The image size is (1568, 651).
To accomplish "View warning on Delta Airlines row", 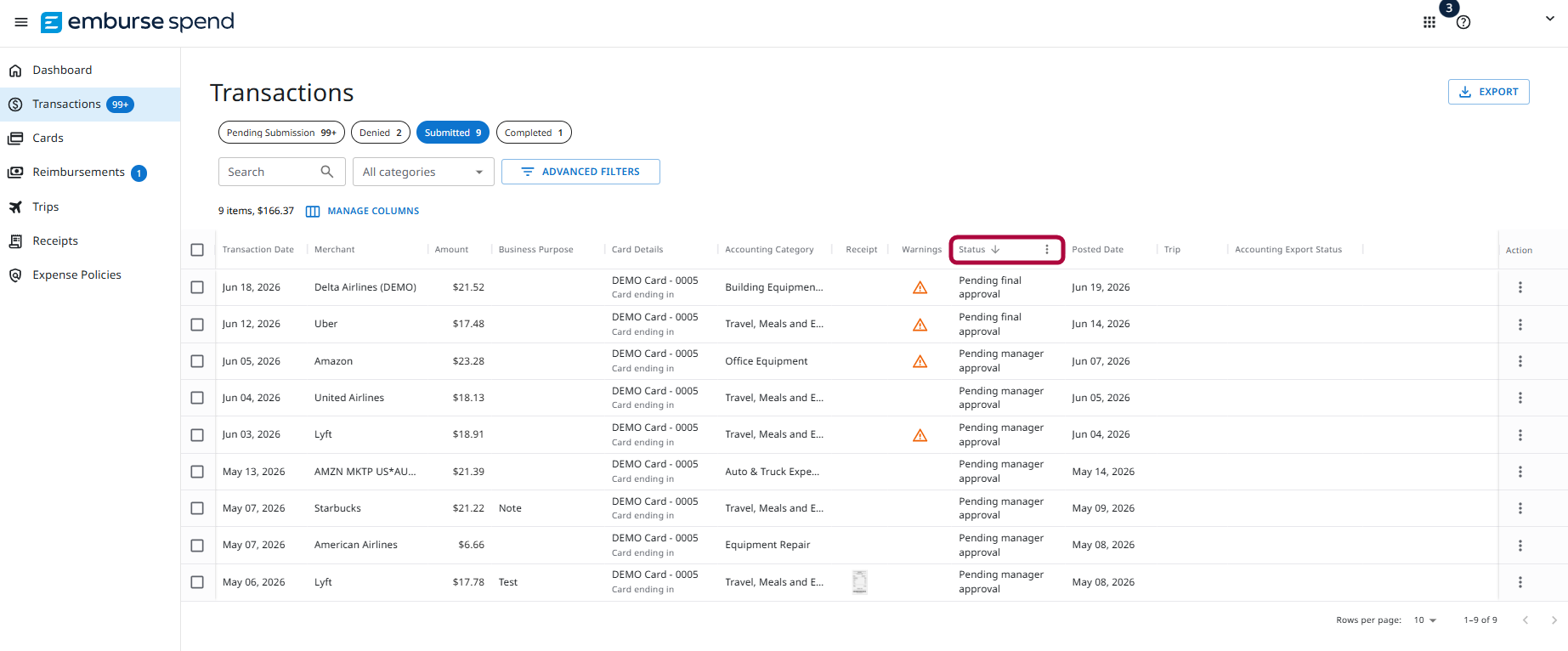I will click(x=920, y=287).
